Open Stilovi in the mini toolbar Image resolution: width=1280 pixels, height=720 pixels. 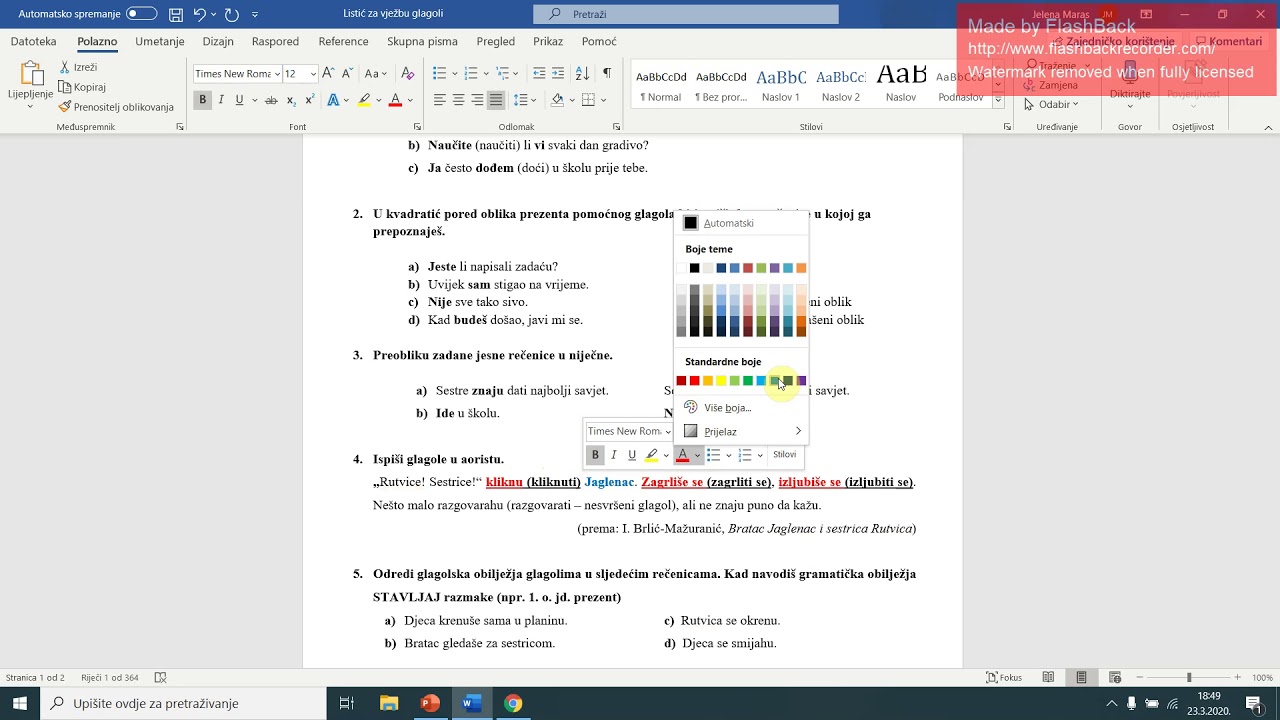click(x=785, y=455)
